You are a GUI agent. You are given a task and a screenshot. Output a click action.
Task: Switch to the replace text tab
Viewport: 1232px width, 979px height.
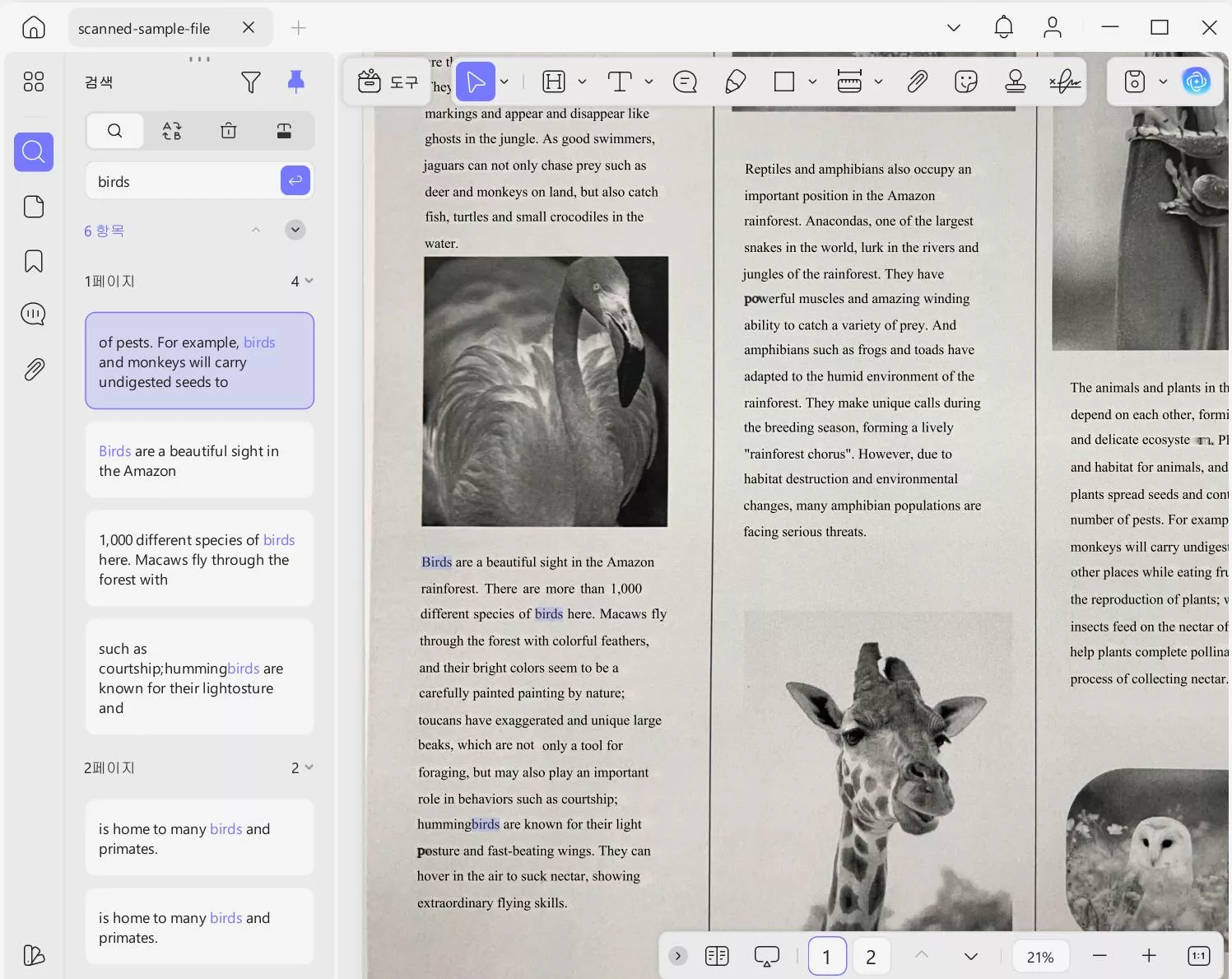(172, 130)
